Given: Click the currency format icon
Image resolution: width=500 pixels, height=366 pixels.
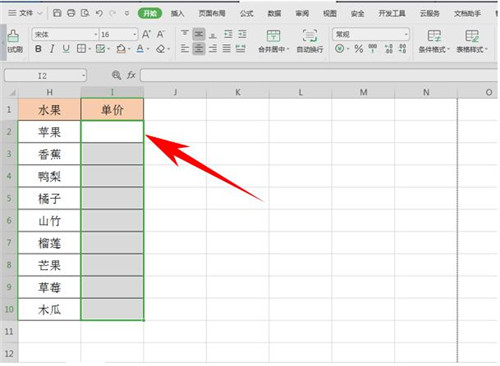Looking at the screenshot, I should click(x=340, y=49).
